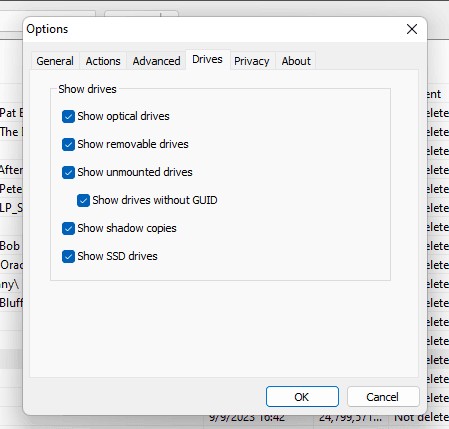449x429 pixels.
Task: Confirm settings with OK button
Action: coord(302,397)
